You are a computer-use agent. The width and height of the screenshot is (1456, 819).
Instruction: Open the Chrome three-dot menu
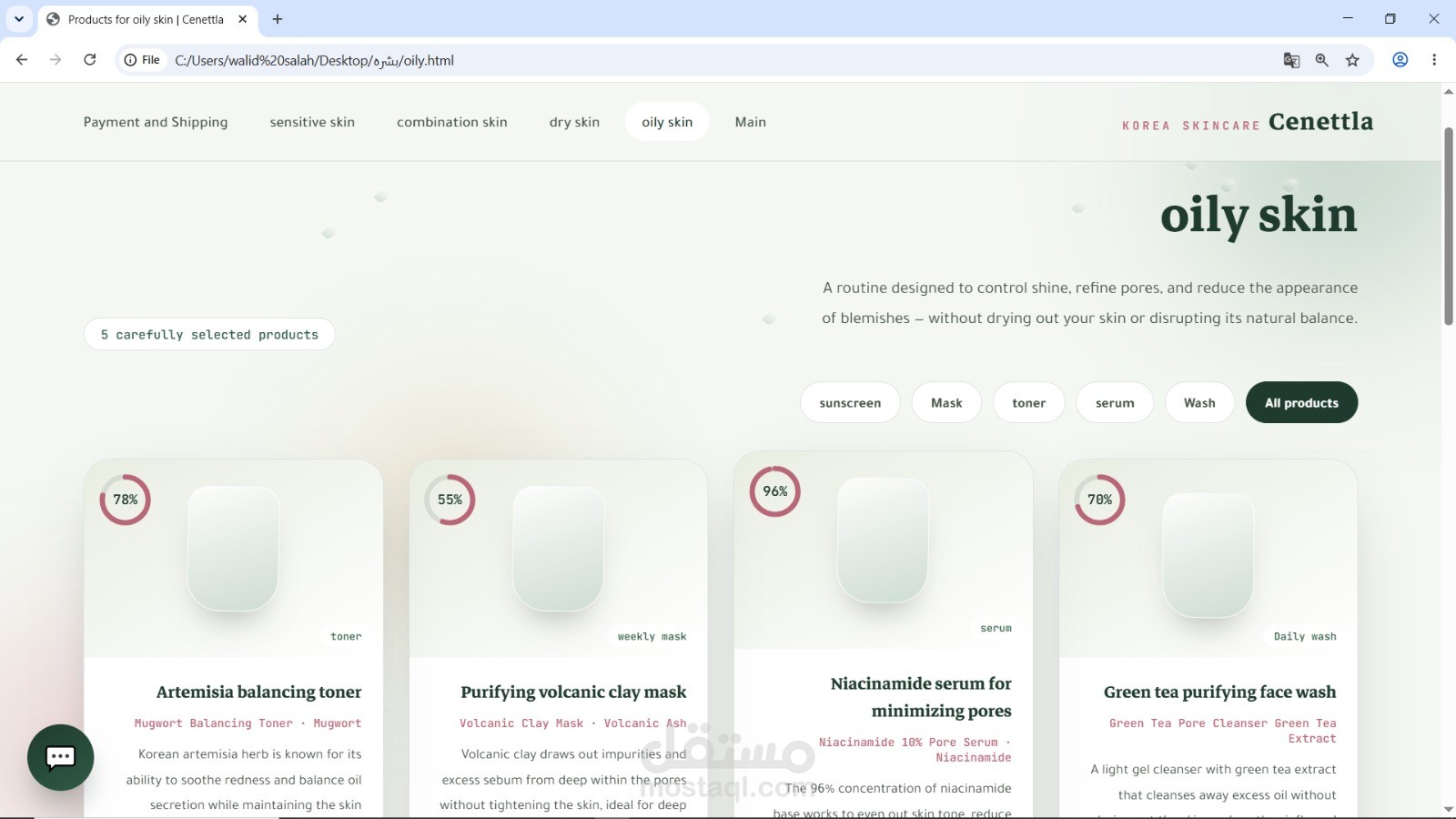[1434, 60]
